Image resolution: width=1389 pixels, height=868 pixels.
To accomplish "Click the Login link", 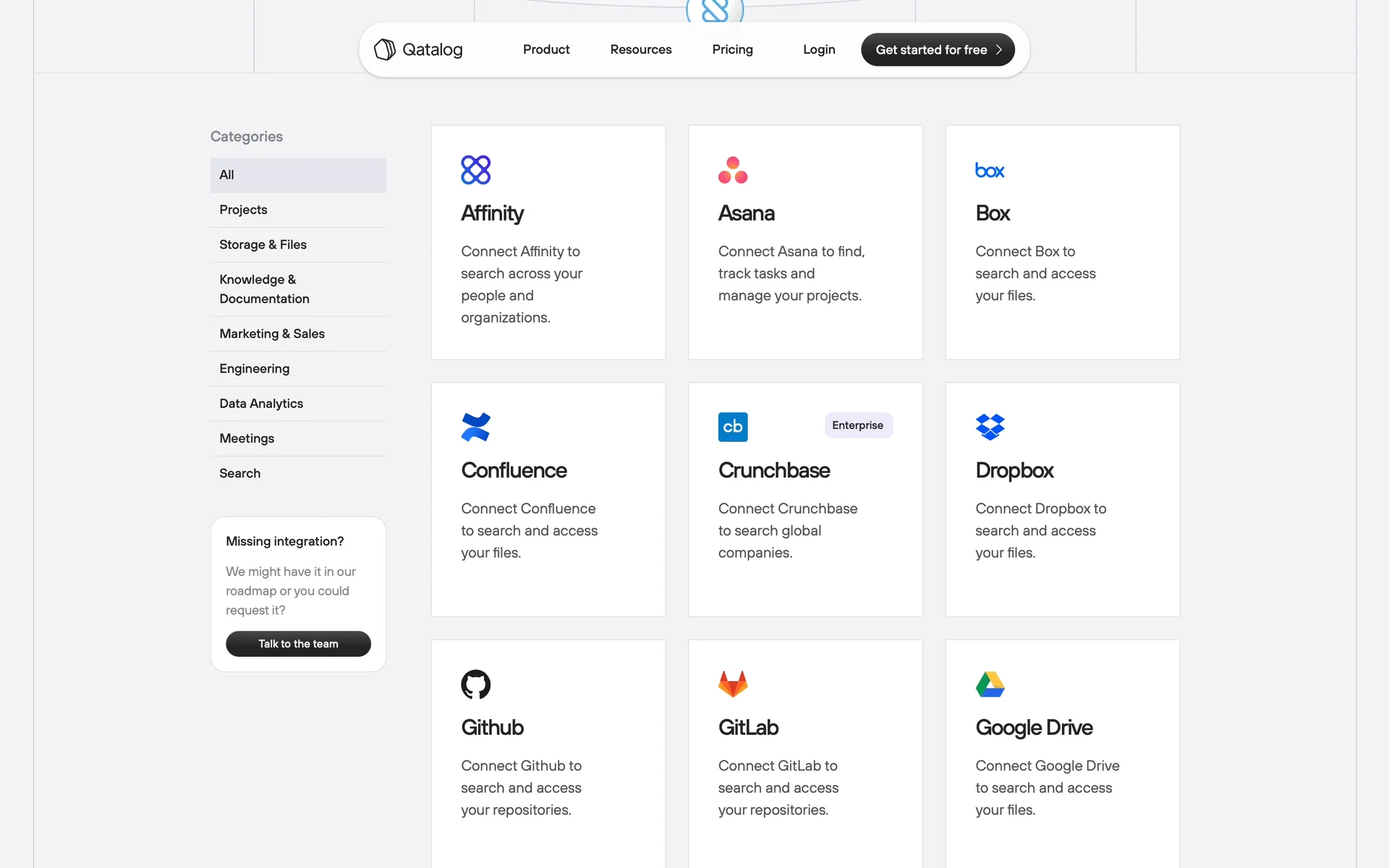I will coord(819,49).
